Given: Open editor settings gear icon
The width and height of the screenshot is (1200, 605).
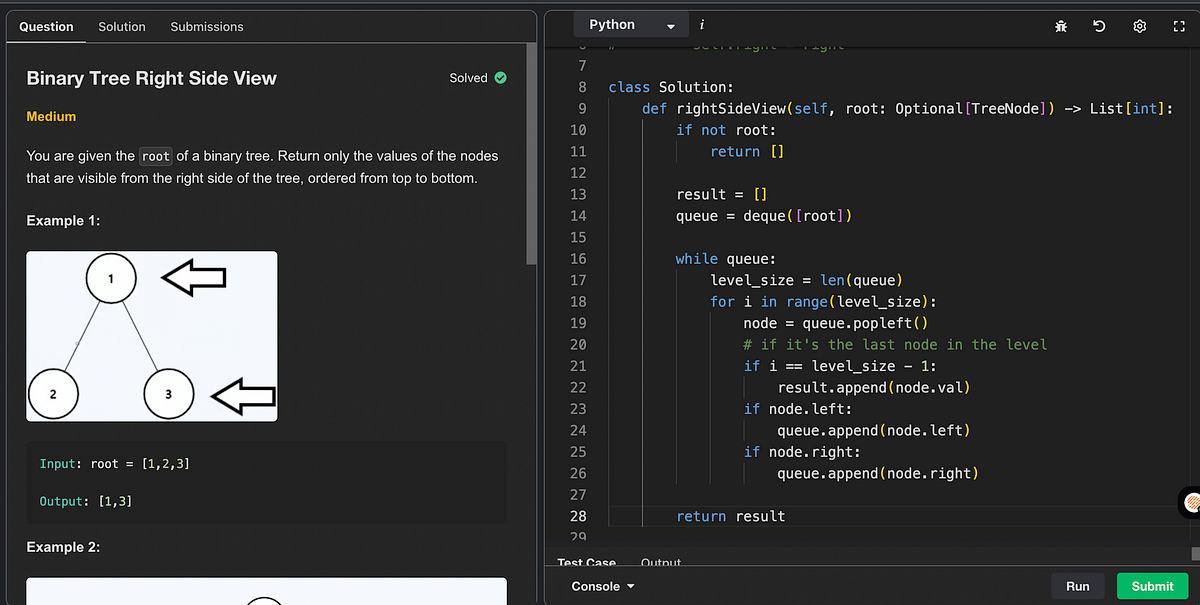Looking at the screenshot, I should 1138,26.
